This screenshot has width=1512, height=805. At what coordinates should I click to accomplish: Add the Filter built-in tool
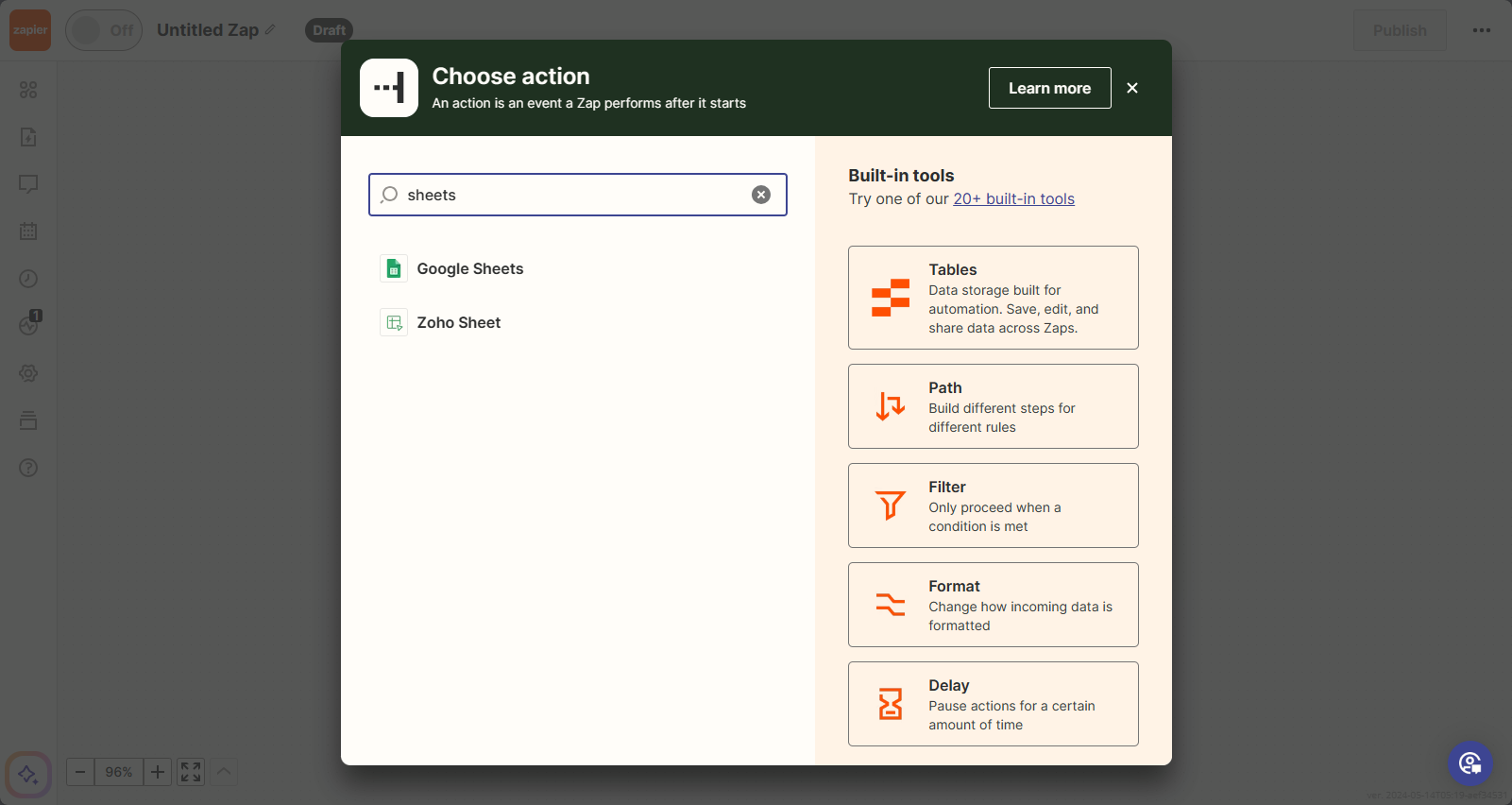(993, 505)
